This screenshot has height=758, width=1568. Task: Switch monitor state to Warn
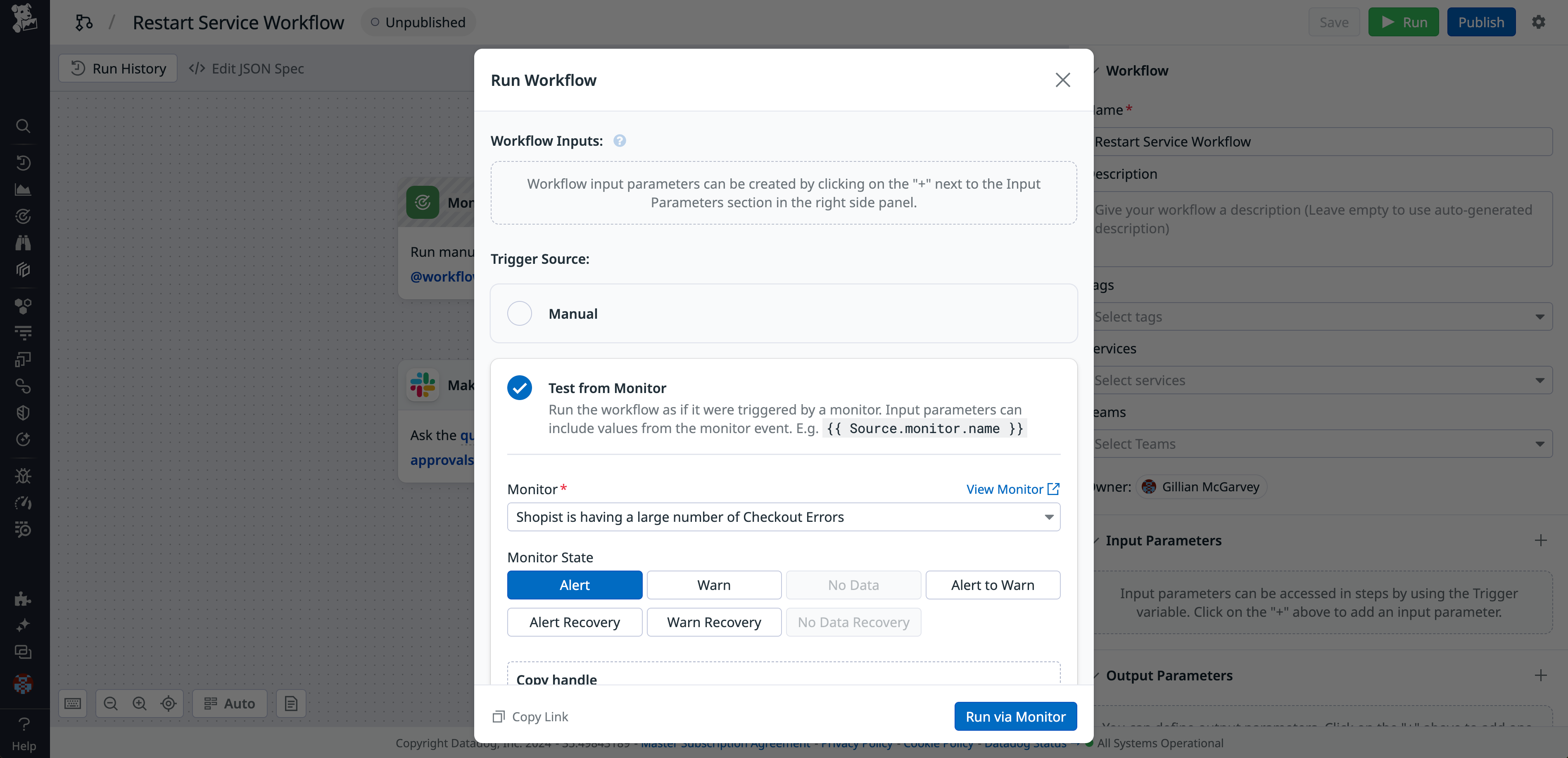tap(713, 585)
